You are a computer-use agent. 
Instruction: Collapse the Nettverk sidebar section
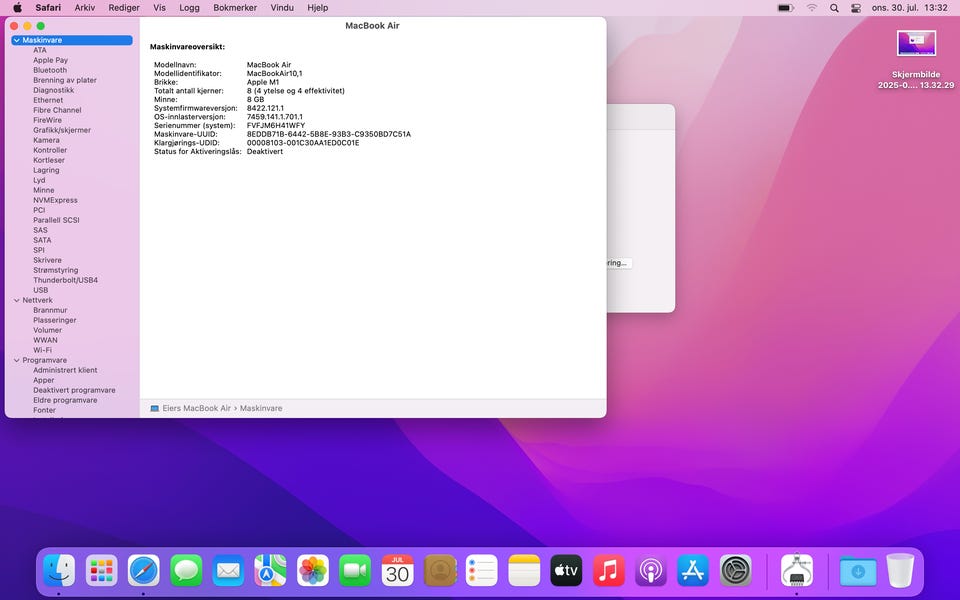(x=17, y=300)
